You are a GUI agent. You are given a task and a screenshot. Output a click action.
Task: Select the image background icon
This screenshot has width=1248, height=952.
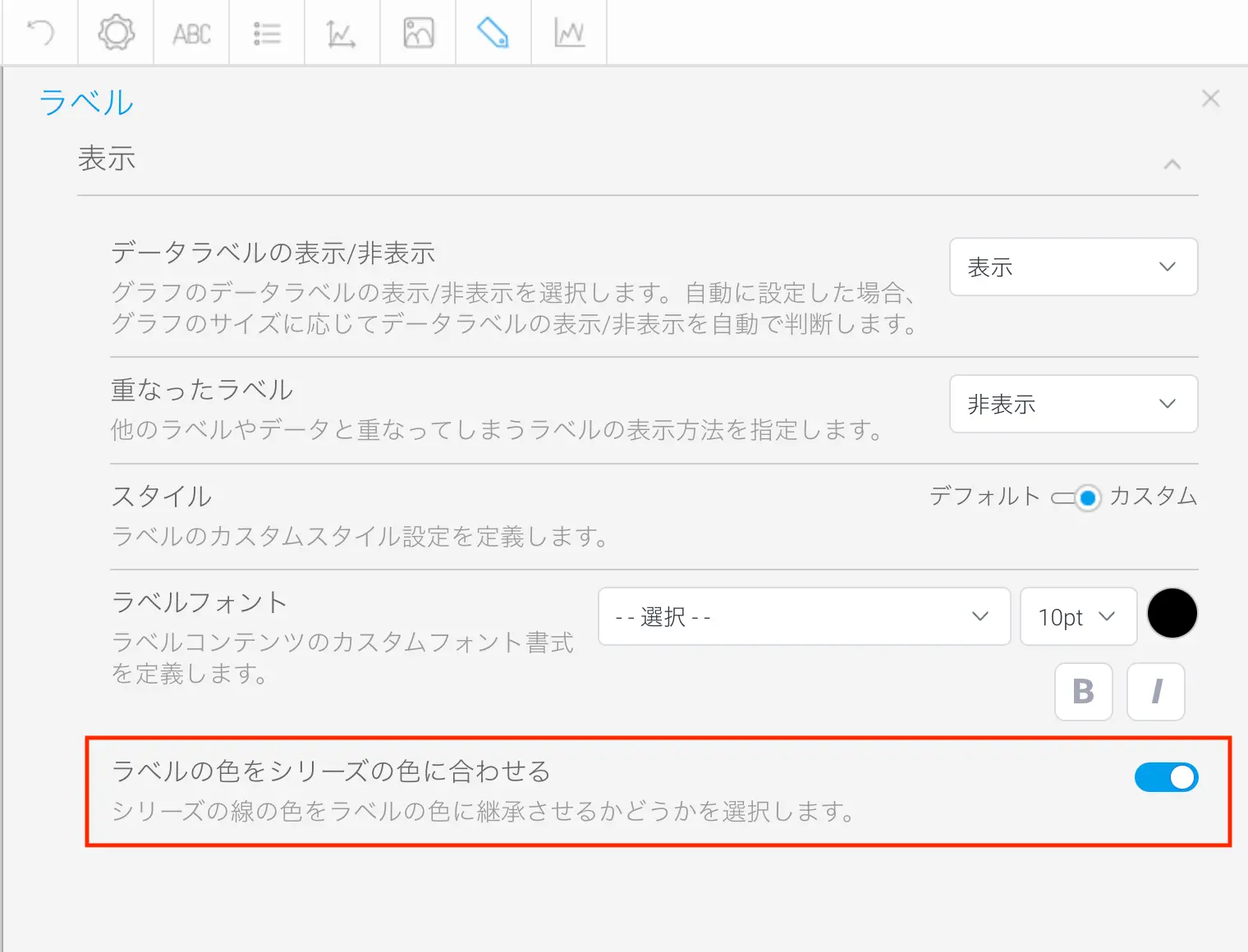pos(418,34)
